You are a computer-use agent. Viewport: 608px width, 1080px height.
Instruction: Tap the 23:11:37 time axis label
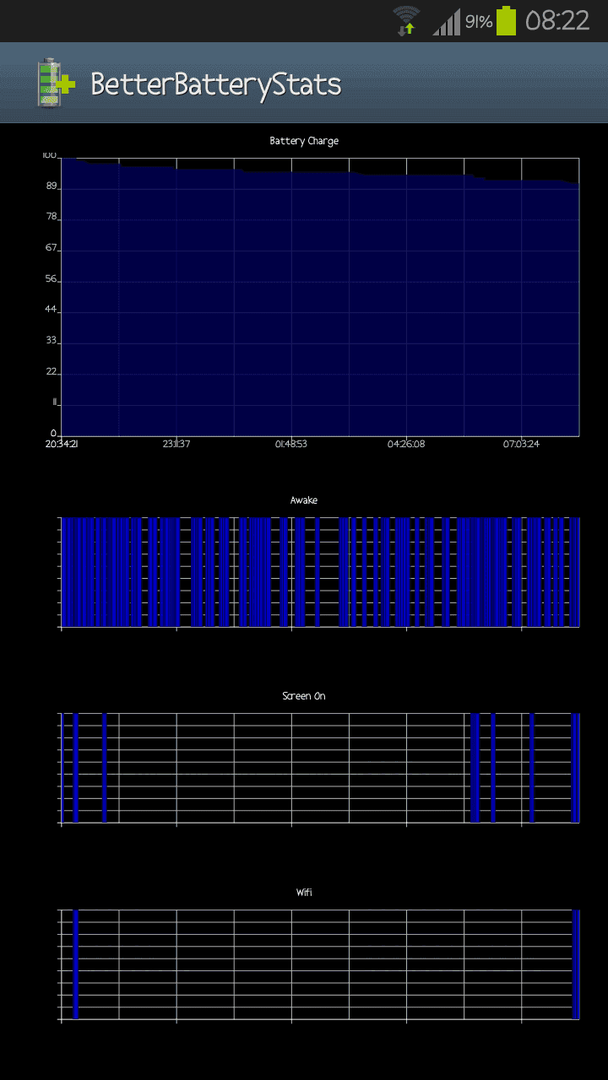[x=176, y=444]
